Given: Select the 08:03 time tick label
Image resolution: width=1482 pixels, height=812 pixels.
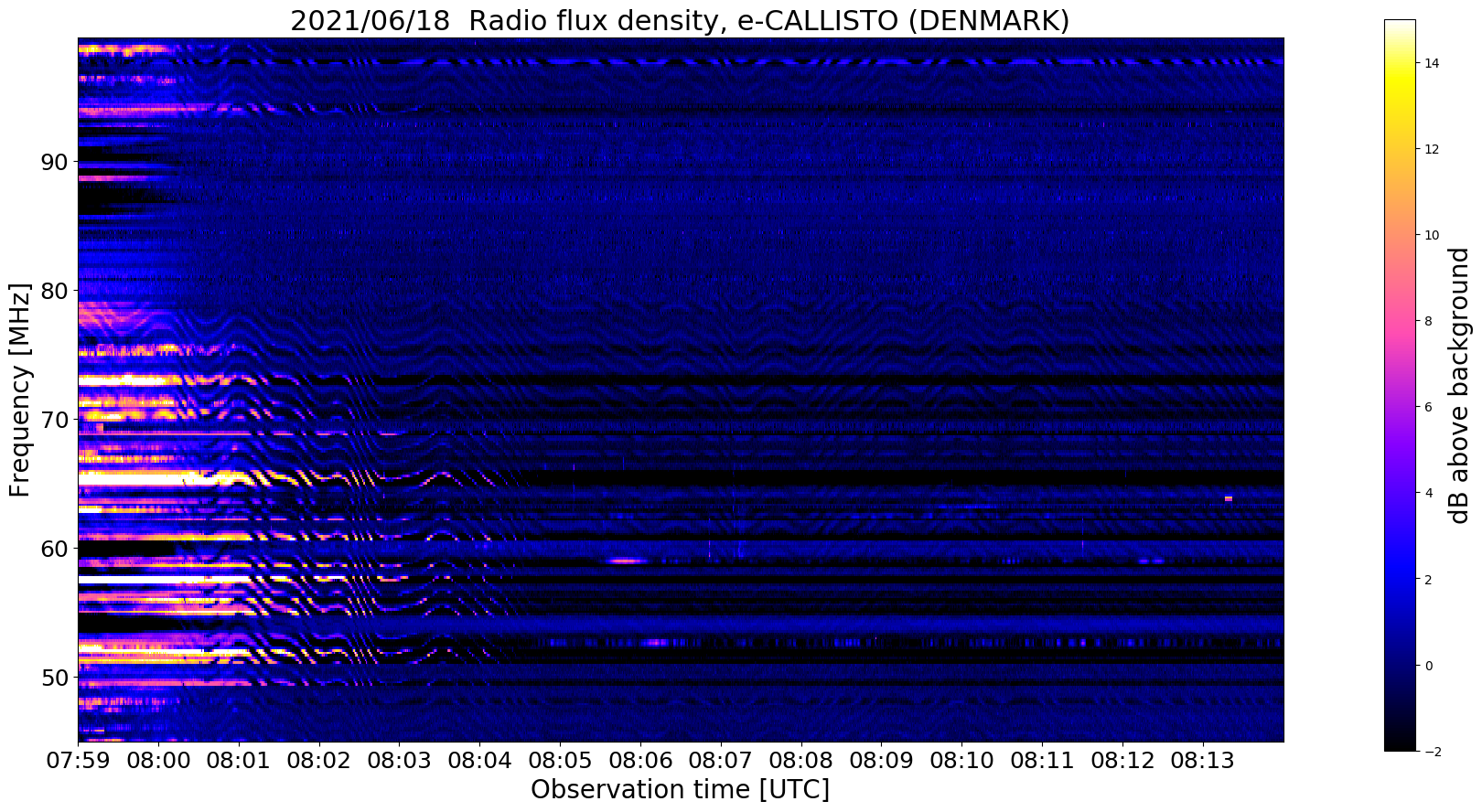Looking at the screenshot, I should click(399, 759).
